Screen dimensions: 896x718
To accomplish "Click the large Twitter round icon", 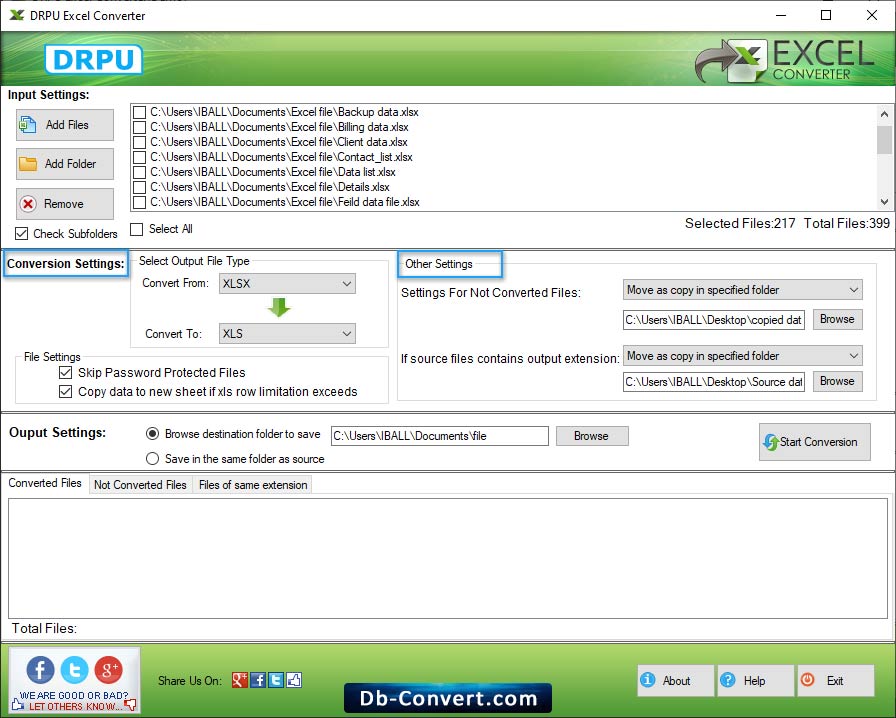I will click(x=74, y=669).
